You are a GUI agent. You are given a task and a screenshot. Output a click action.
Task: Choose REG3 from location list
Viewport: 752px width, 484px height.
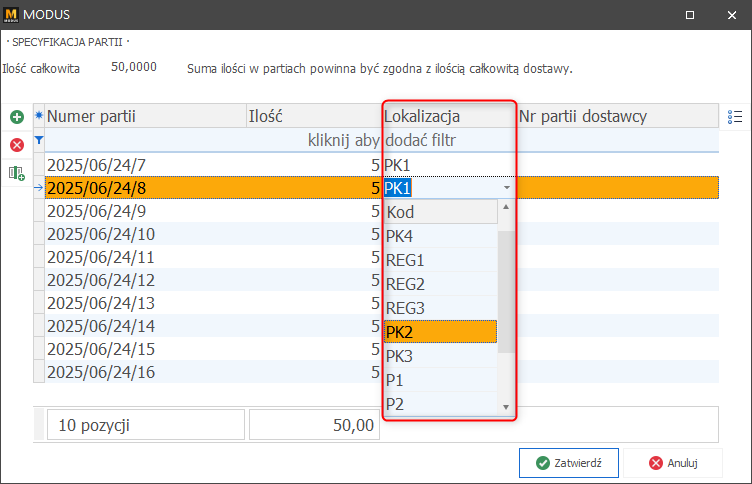(x=440, y=308)
